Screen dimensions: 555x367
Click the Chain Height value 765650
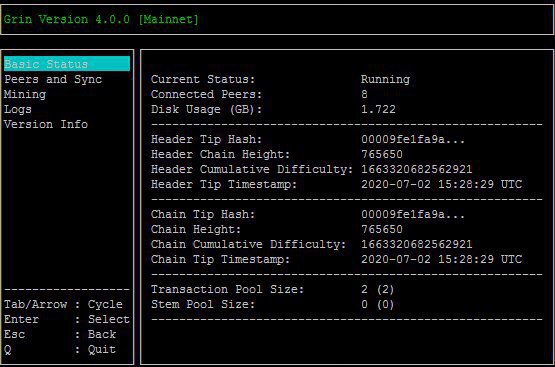(382, 229)
